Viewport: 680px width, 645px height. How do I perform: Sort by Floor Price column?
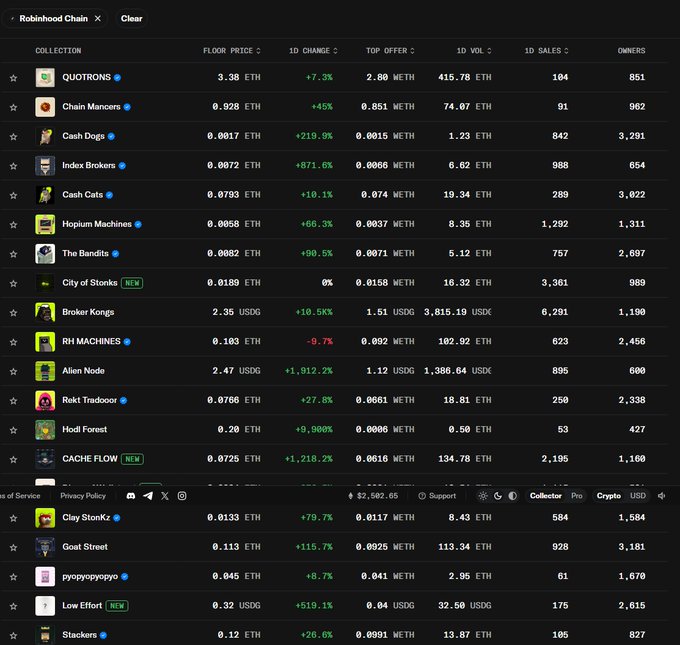pyautogui.click(x=232, y=51)
